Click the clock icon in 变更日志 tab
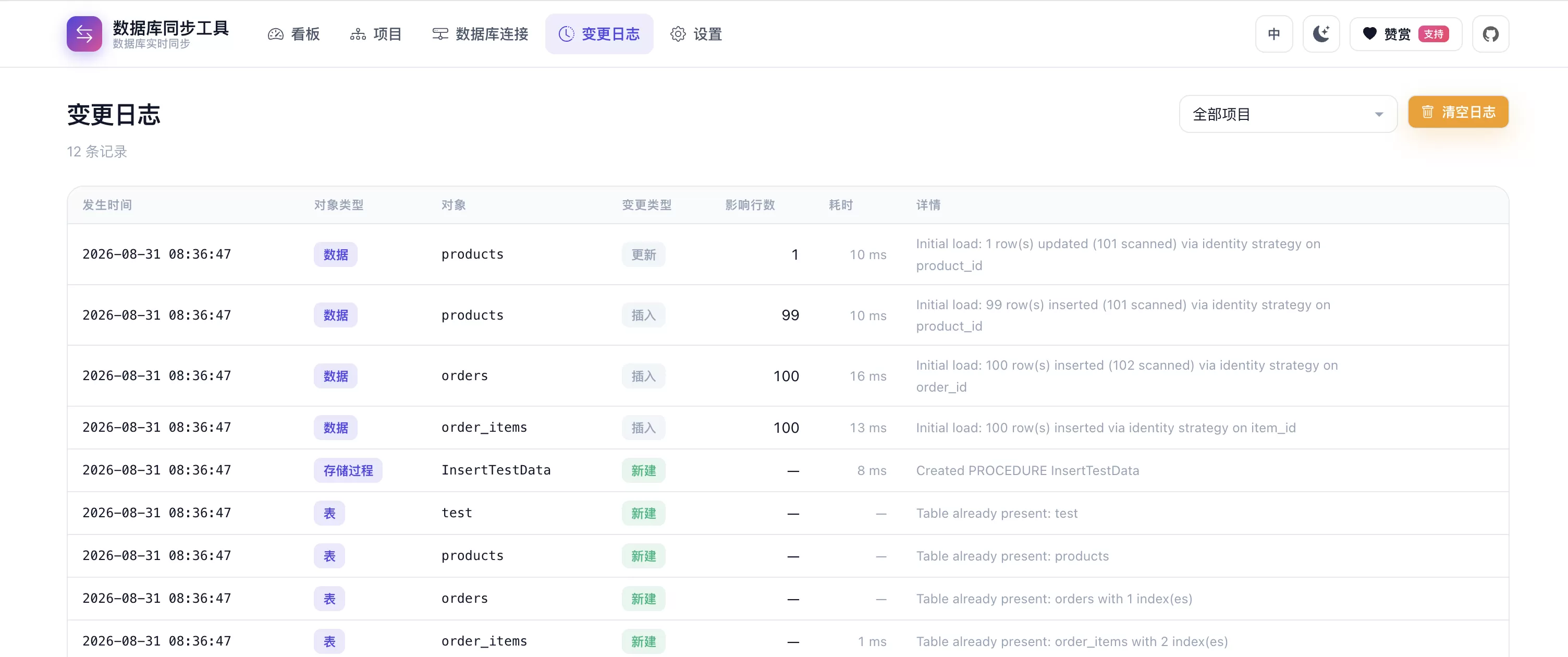 point(566,34)
